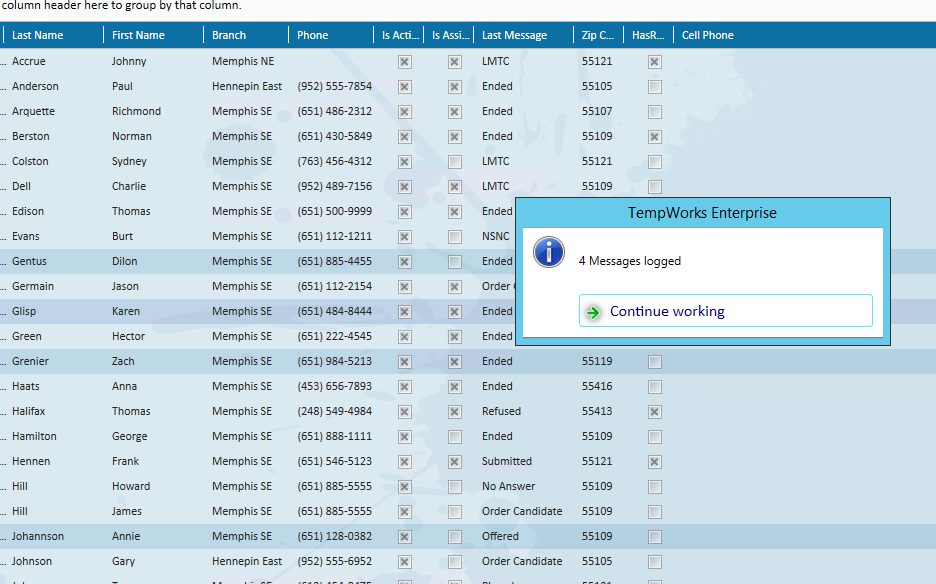Sort by the Last Name column header

click(38, 35)
